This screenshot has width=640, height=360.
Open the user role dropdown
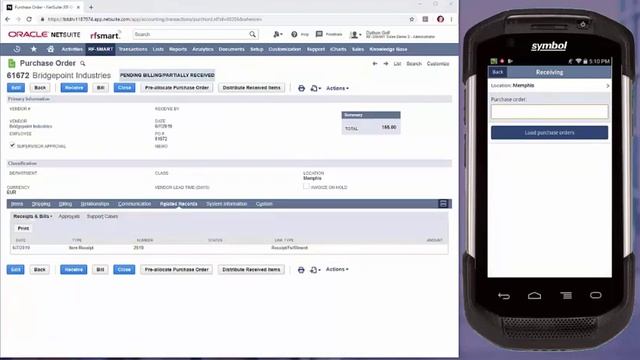pos(356,35)
